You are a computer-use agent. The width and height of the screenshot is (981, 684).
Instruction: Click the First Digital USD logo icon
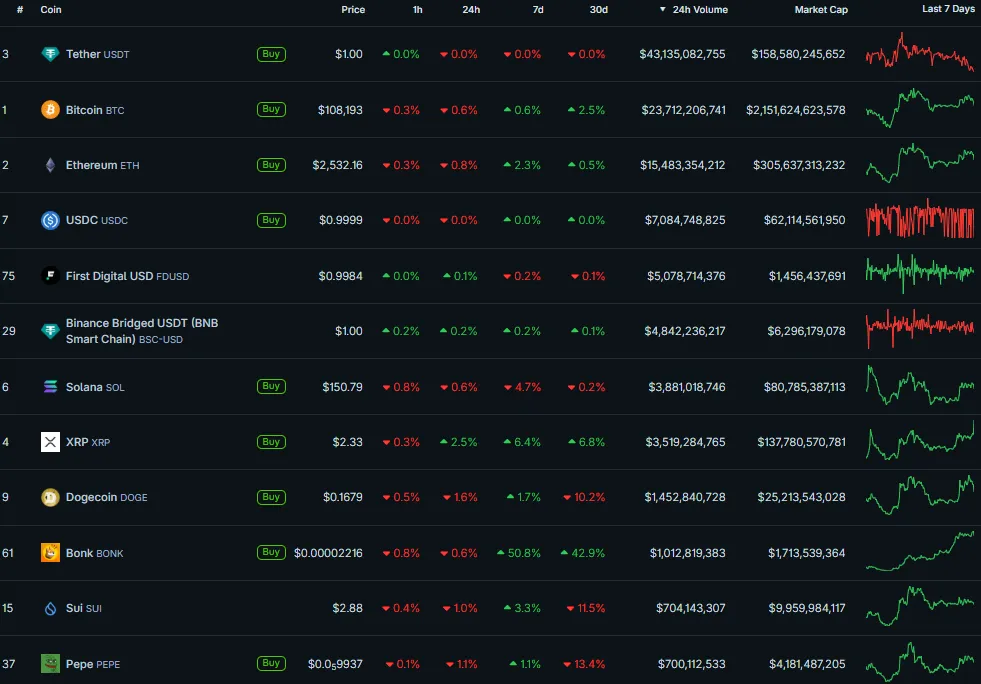point(50,275)
